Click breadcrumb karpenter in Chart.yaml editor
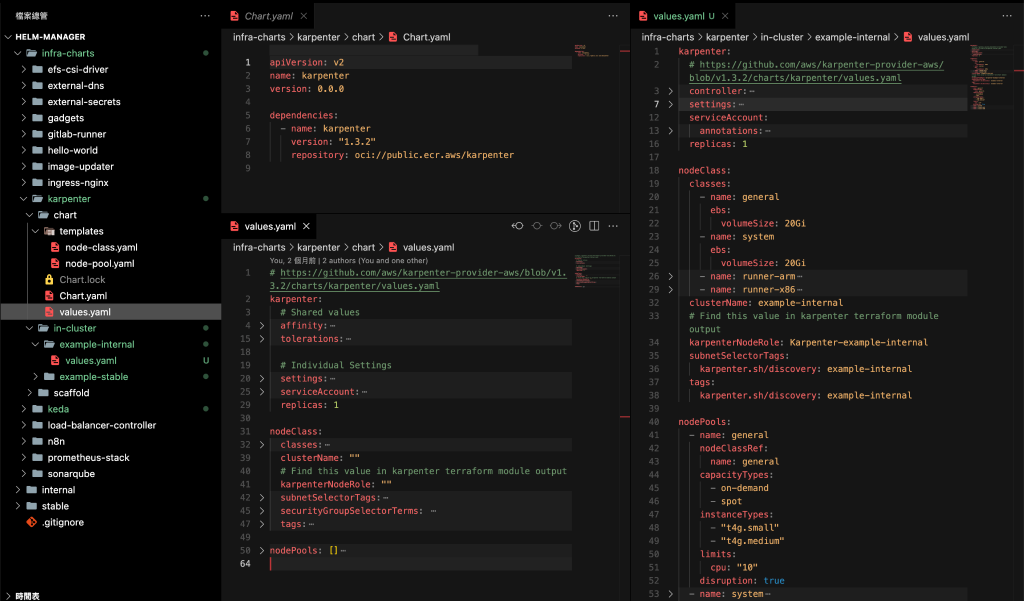Image resolution: width=1024 pixels, height=601 pixels. coord(319,37)
